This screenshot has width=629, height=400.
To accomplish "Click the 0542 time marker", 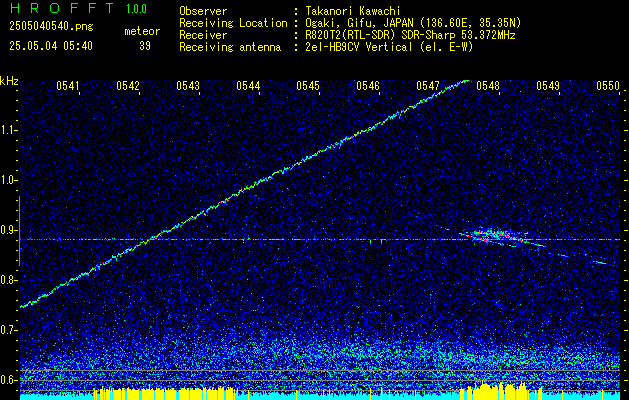I will coord(128,86).
